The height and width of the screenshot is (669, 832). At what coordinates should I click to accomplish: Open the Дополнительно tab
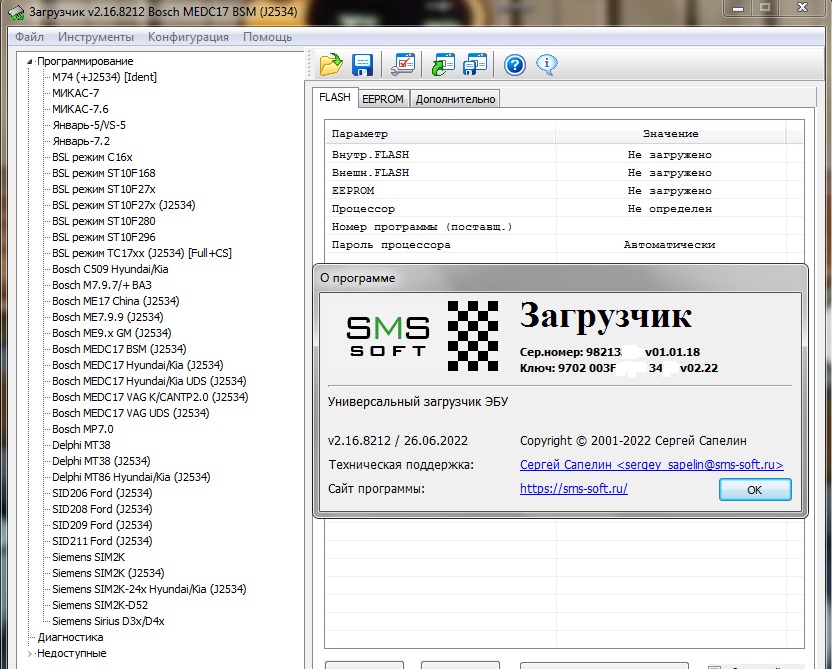[x=455, y=99]
